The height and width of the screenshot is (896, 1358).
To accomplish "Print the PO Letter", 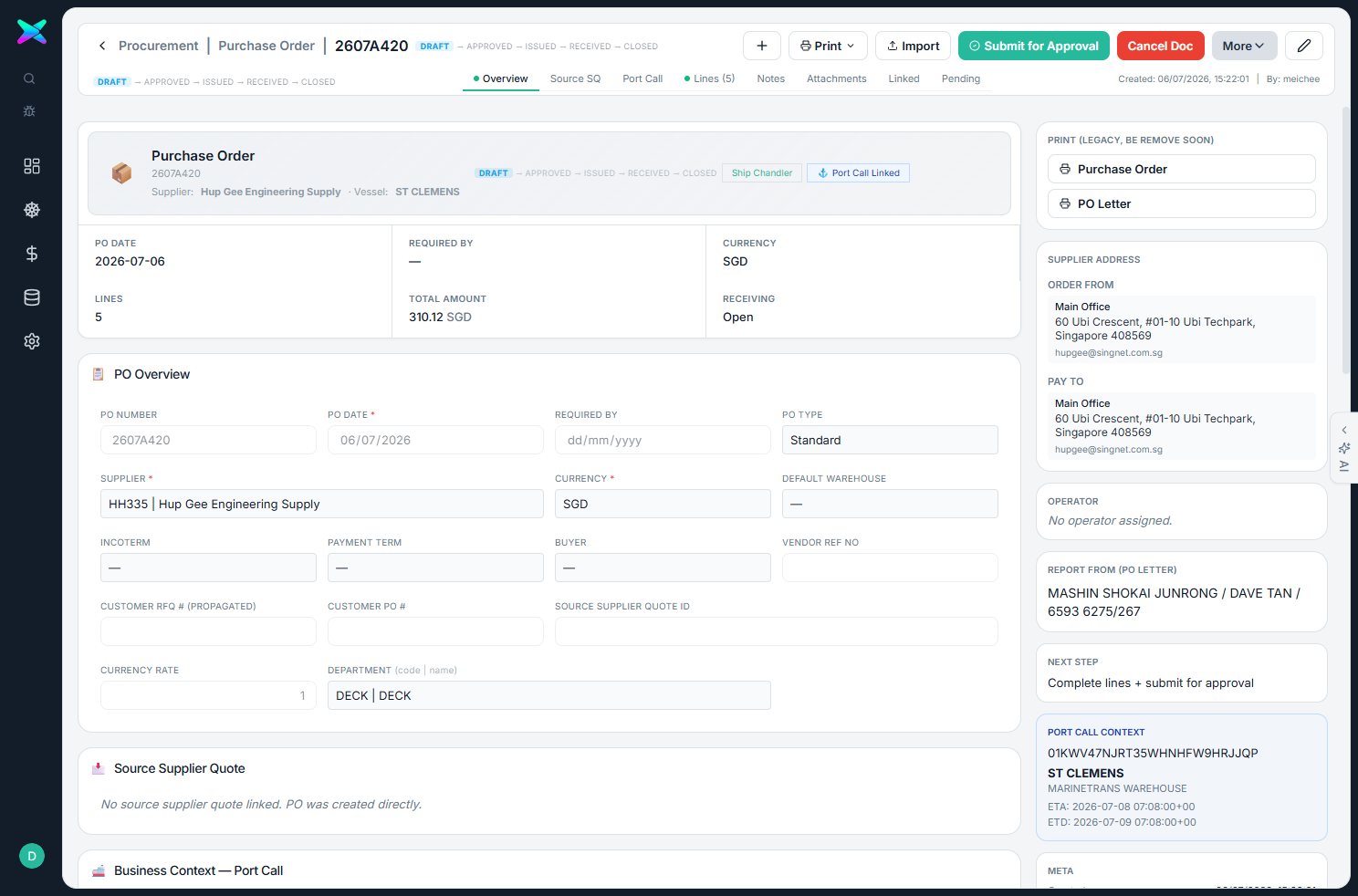I will 1182,203.
